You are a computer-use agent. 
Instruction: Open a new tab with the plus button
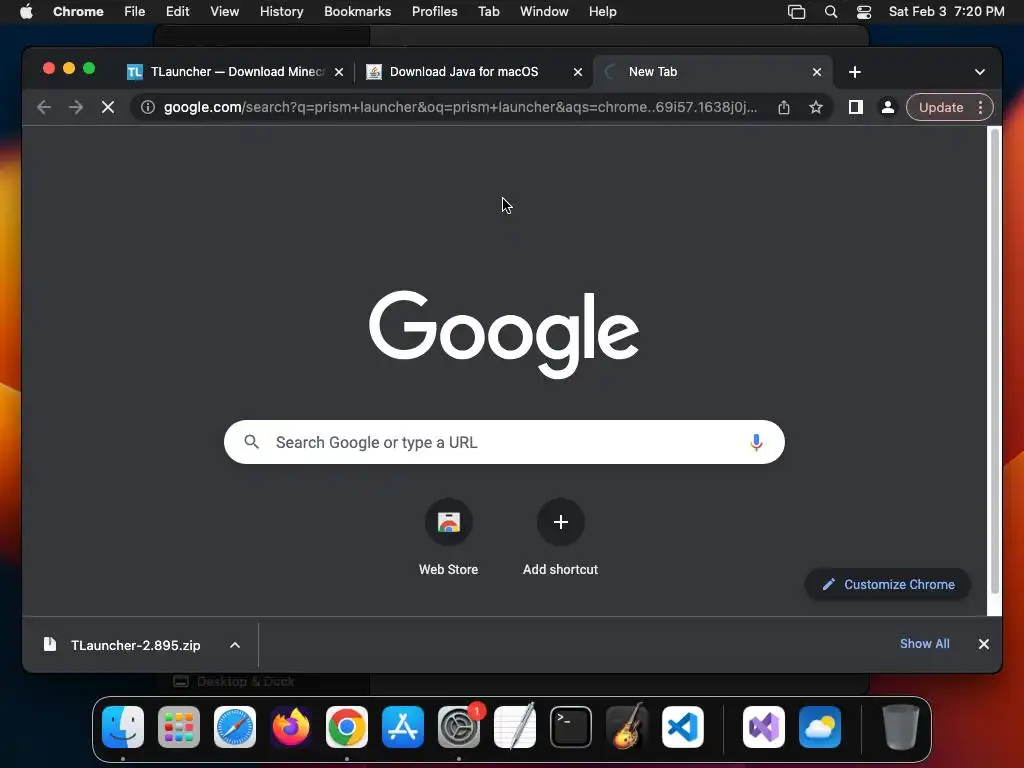tap(855, 72)
